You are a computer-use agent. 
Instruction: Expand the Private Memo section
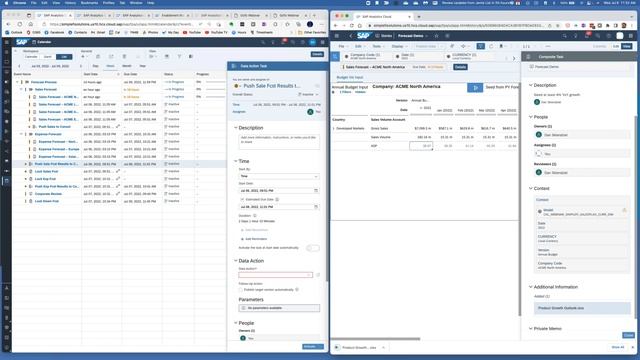click(x=531, y=329)
